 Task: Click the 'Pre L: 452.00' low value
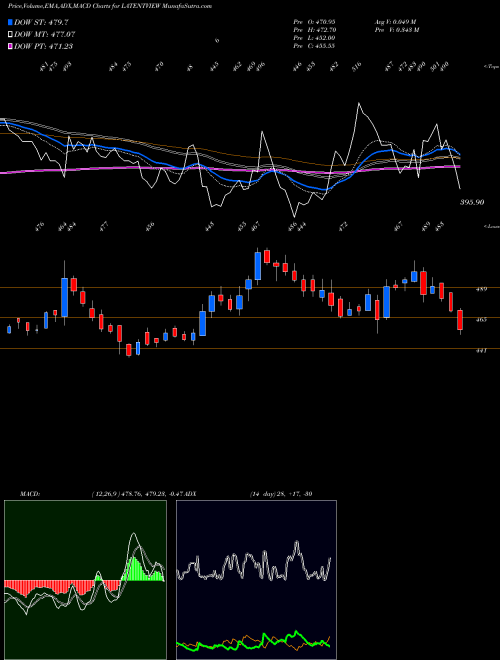(314, 38)
